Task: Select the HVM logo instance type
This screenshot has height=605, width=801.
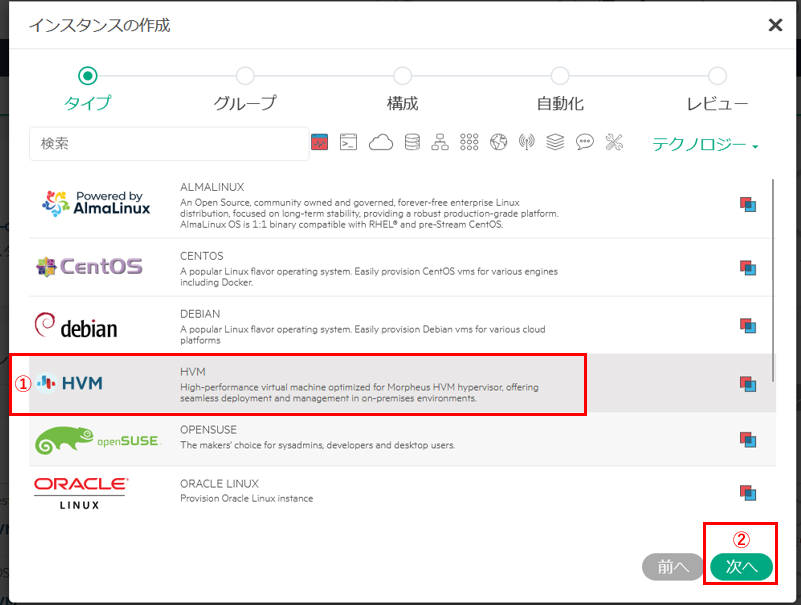Action: pyautogui.click(x=69, y=383)
